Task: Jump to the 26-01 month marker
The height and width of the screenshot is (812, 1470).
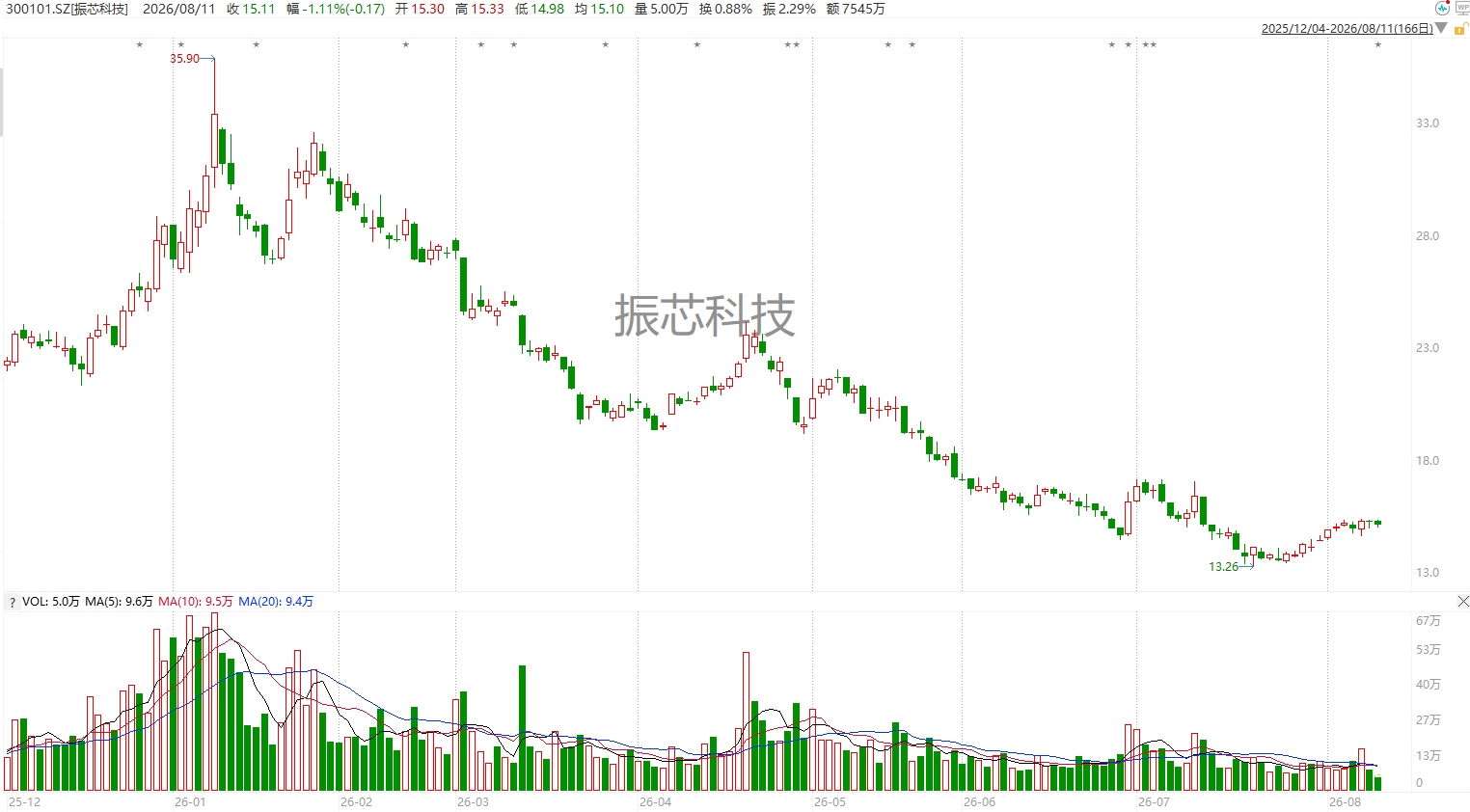Action: tap(190, 802)
